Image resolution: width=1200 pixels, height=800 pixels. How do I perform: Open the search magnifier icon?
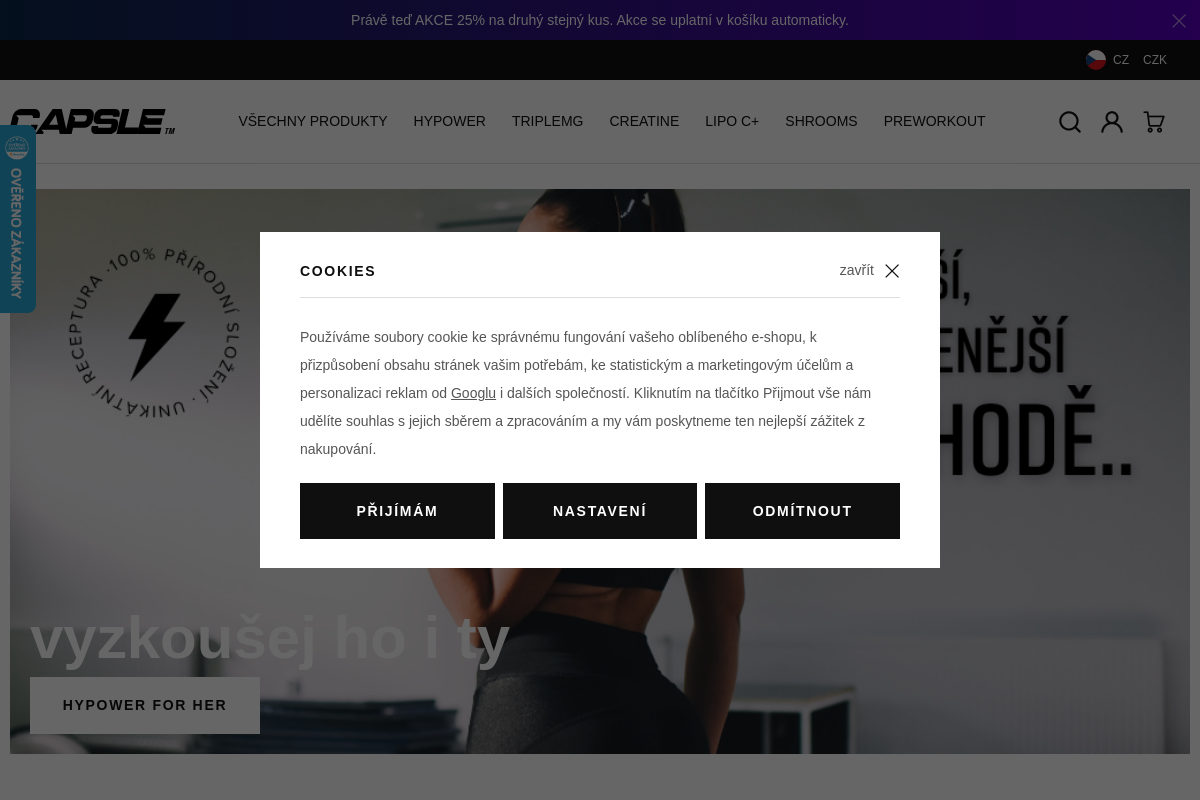pyautogui.click(x=1070, y=122)
